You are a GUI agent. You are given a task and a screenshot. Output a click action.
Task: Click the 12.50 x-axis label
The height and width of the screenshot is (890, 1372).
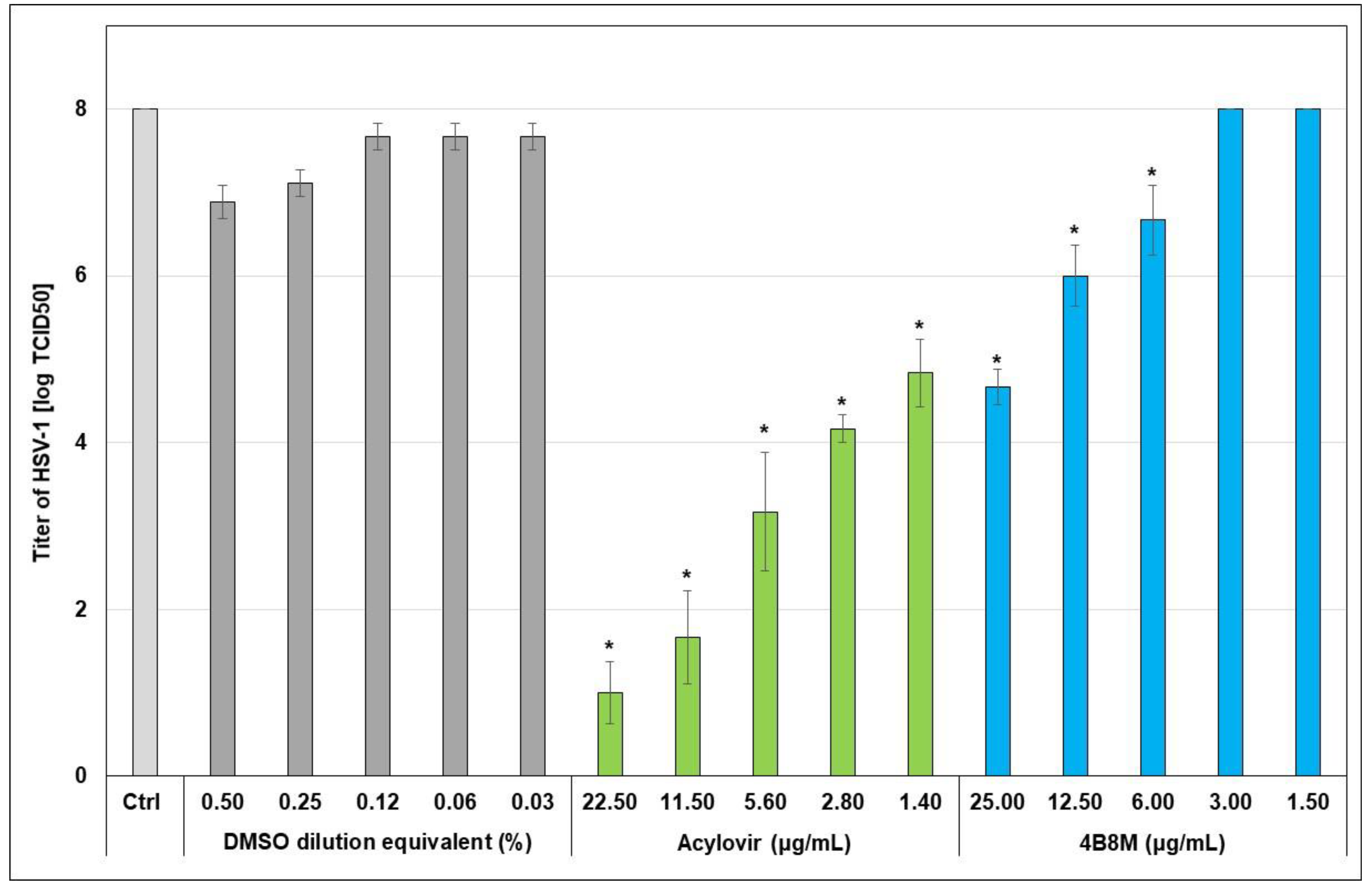[1075, 802]
